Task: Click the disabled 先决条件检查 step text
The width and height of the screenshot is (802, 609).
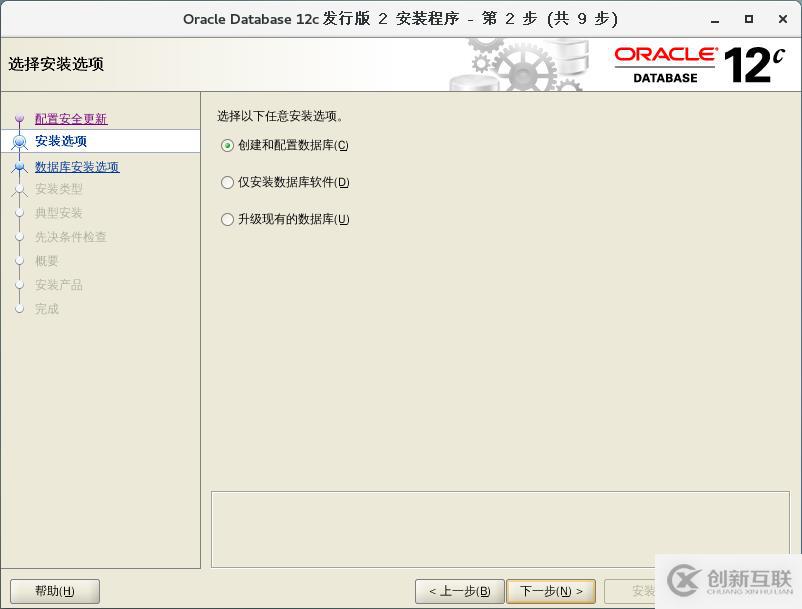Action: [71, 237]
